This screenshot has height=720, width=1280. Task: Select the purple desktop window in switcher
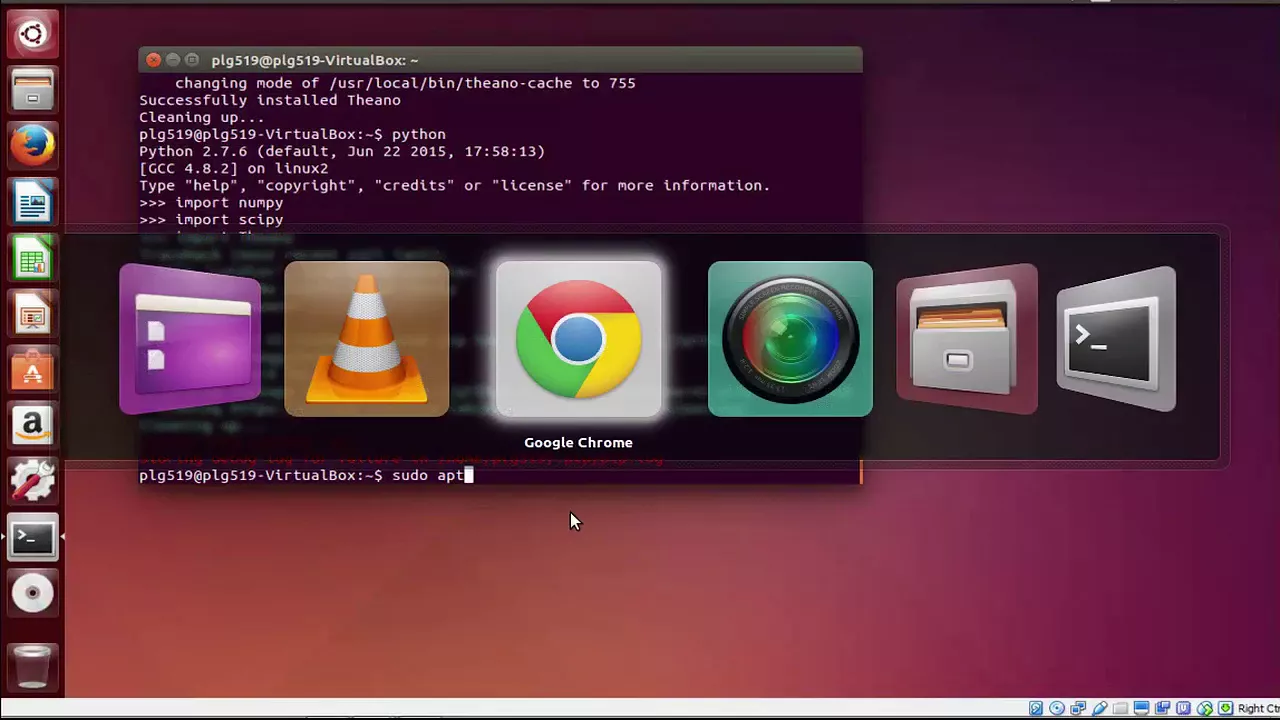[190, 339]
